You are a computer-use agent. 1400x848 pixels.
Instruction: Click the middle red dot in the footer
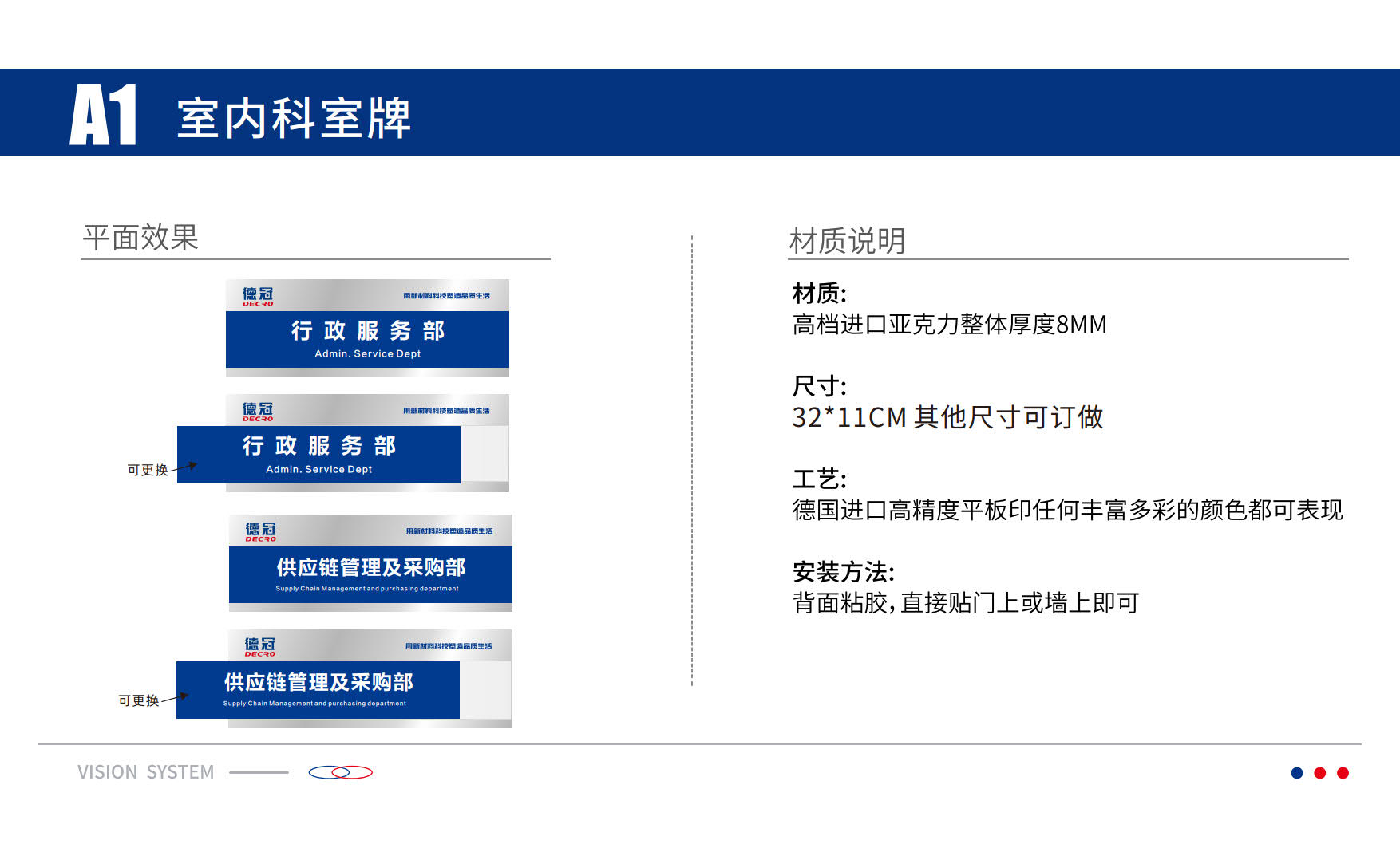1320,773
